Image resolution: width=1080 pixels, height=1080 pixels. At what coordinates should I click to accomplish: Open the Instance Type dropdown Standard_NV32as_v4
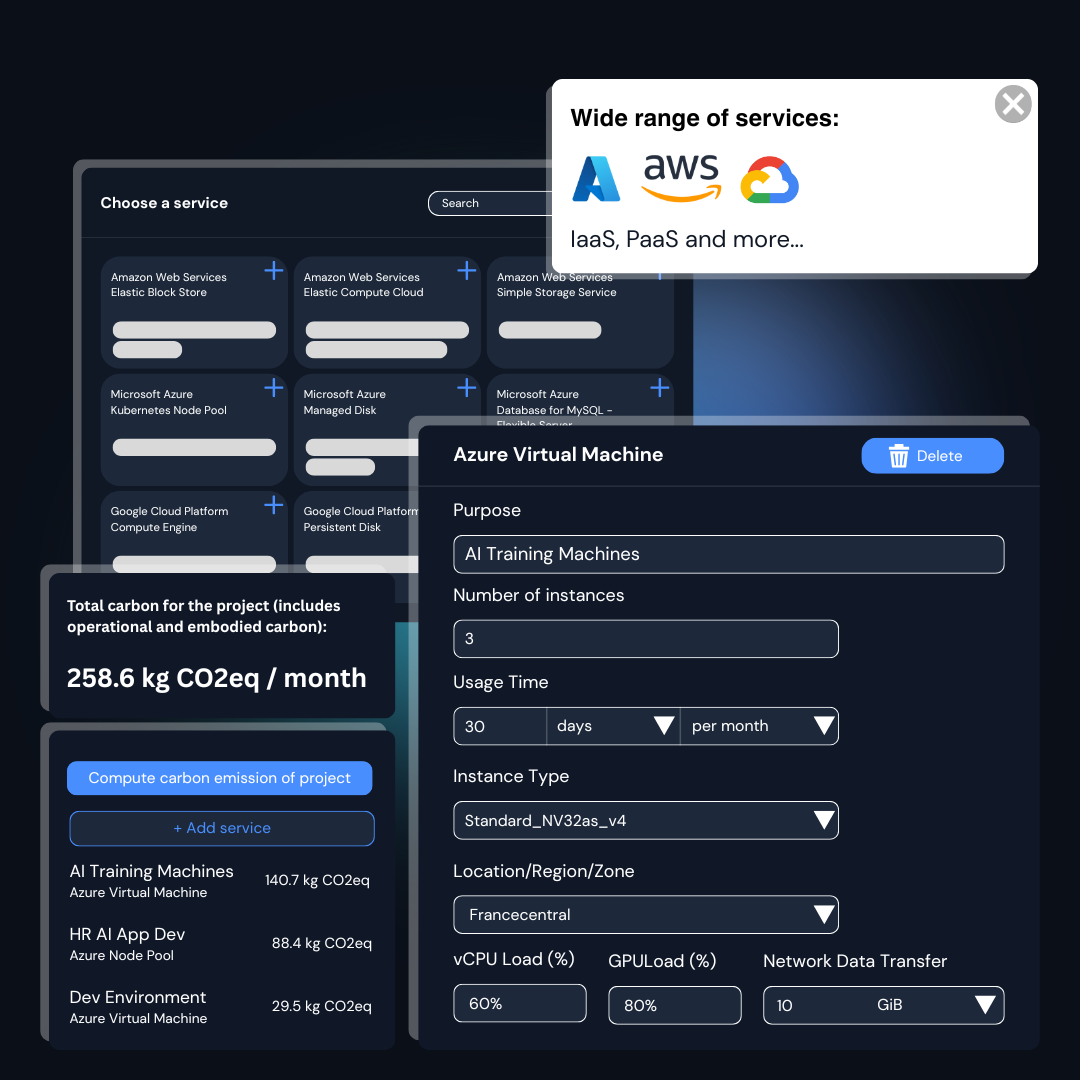click(646, 820)
